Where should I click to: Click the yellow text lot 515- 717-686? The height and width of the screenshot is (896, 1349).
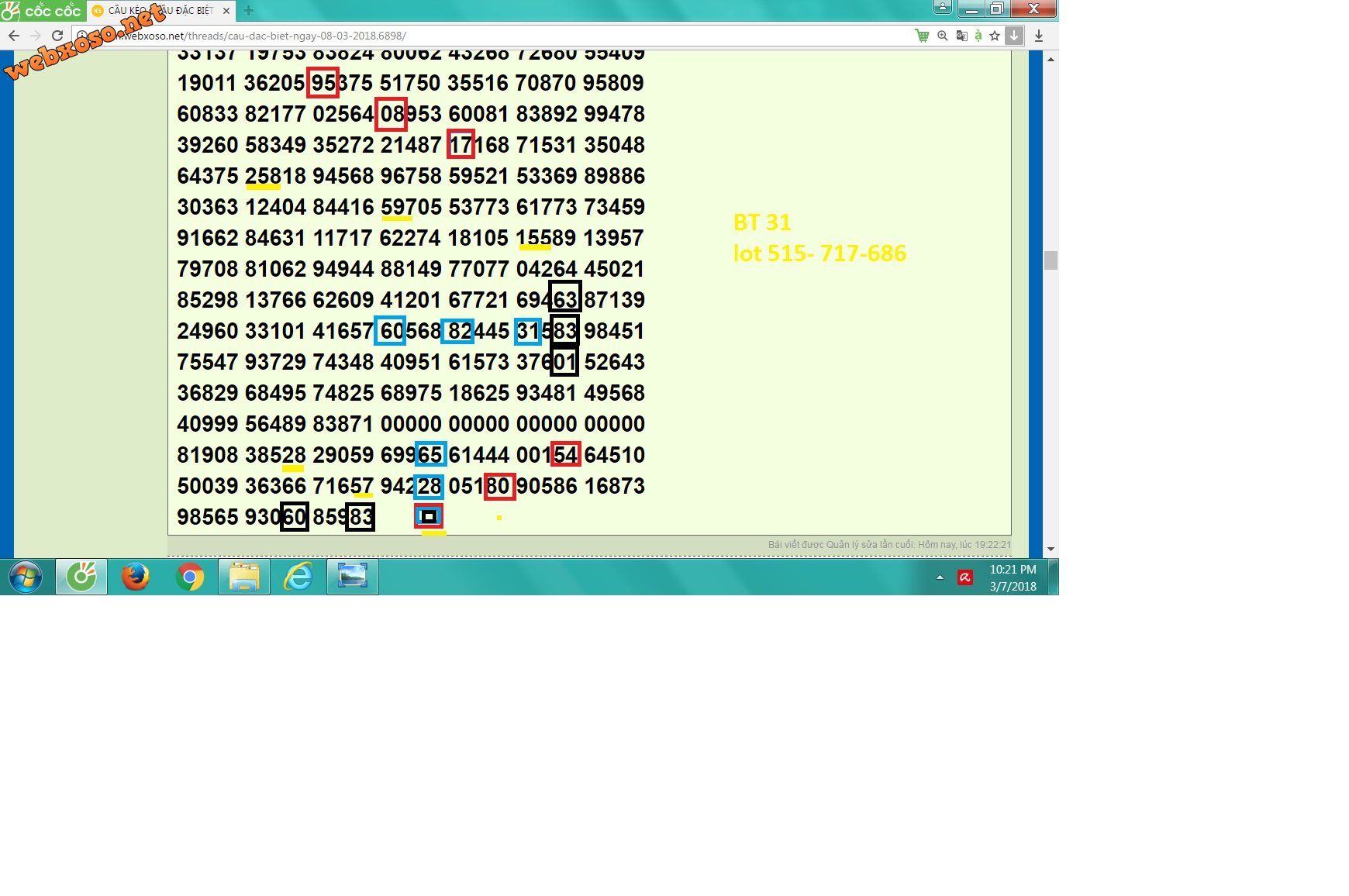pyautogui.click(x=819, y=253)
